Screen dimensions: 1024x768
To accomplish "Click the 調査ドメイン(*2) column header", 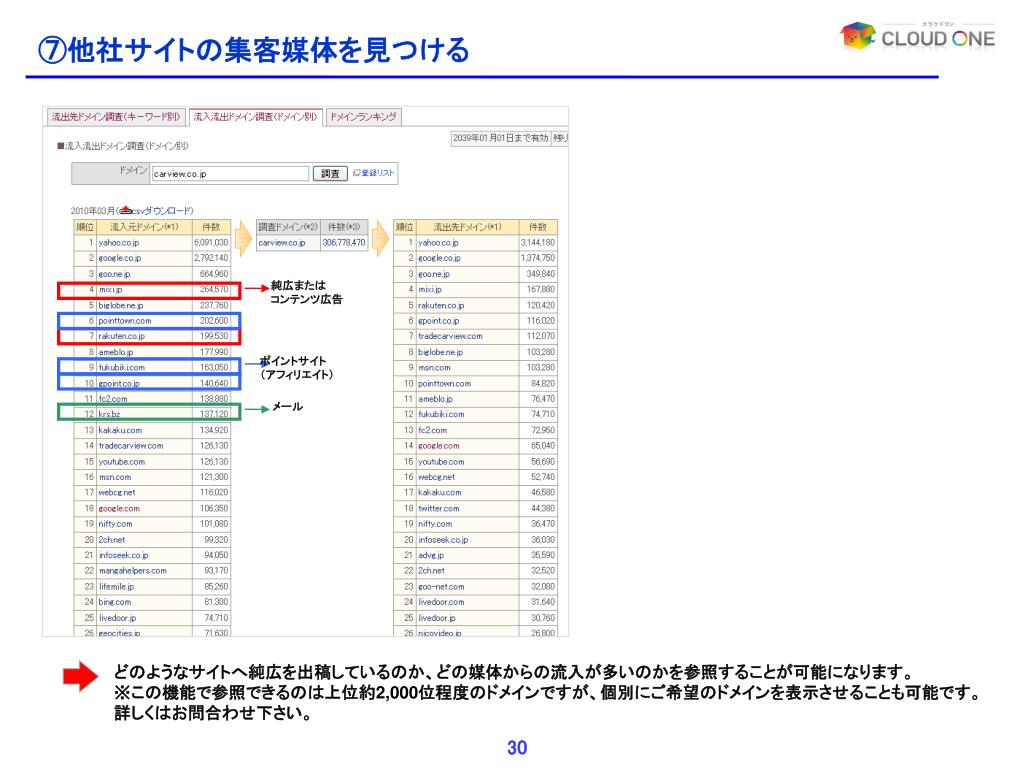I will 288,227.
